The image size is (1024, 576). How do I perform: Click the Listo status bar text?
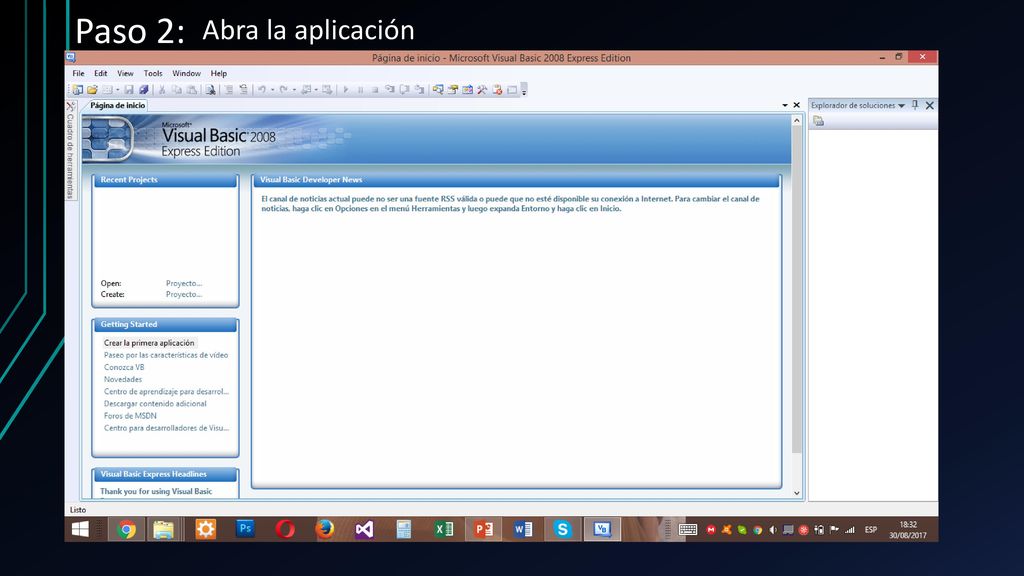coord(78,509)
